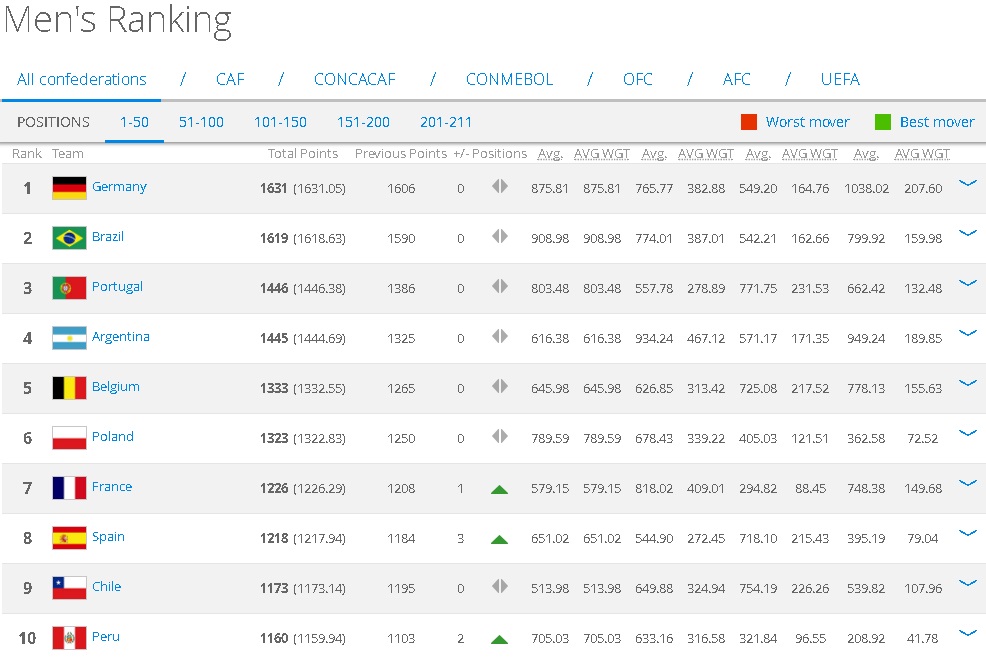The width and height of the screenshot is (986, 663).
Task: Click the red Worst mover swatch
Action: tap(748, 122)
